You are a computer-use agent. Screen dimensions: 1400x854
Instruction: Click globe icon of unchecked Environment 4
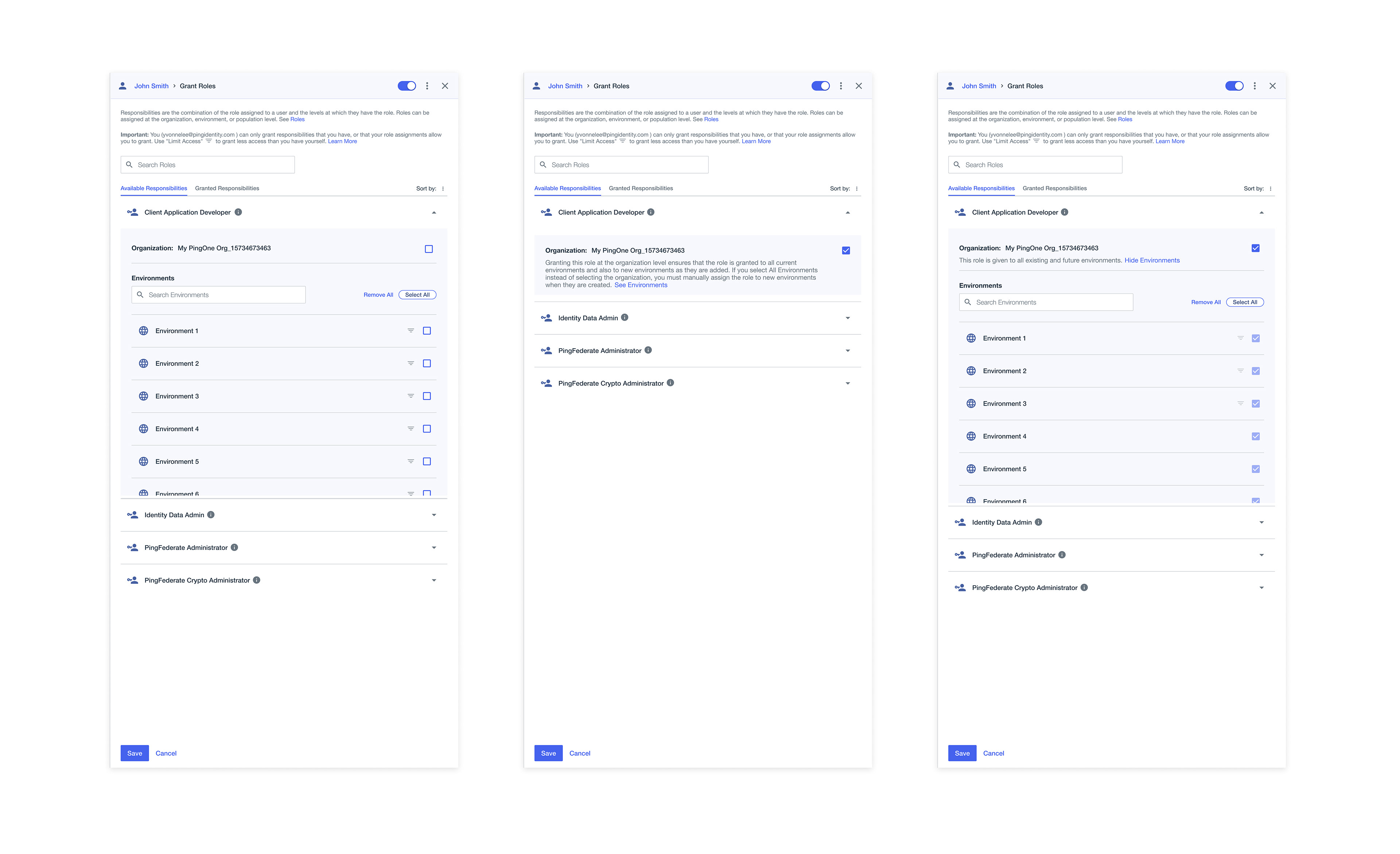(144, 429)
